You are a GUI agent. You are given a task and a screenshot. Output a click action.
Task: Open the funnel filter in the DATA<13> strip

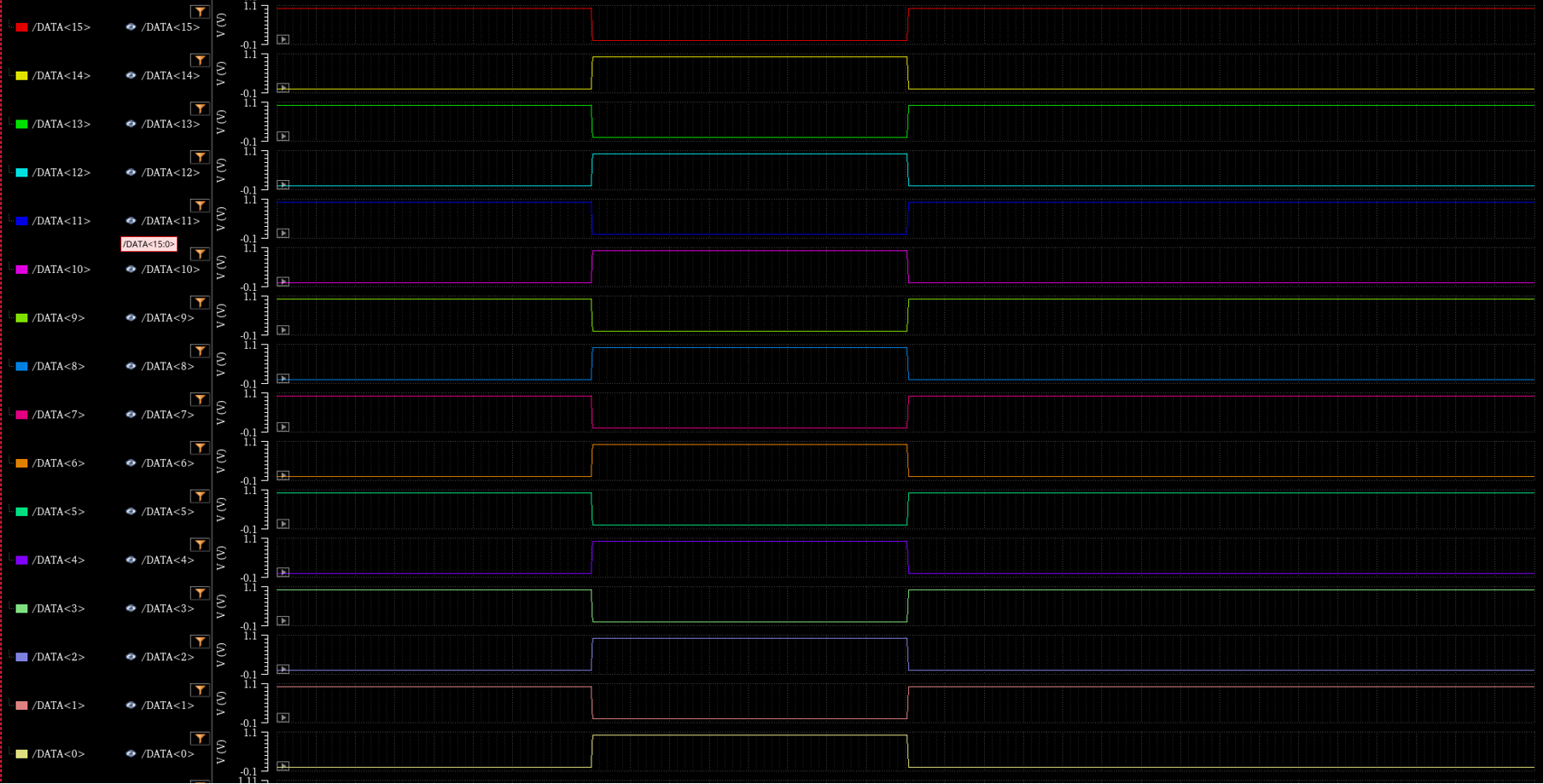click(200, 109)
